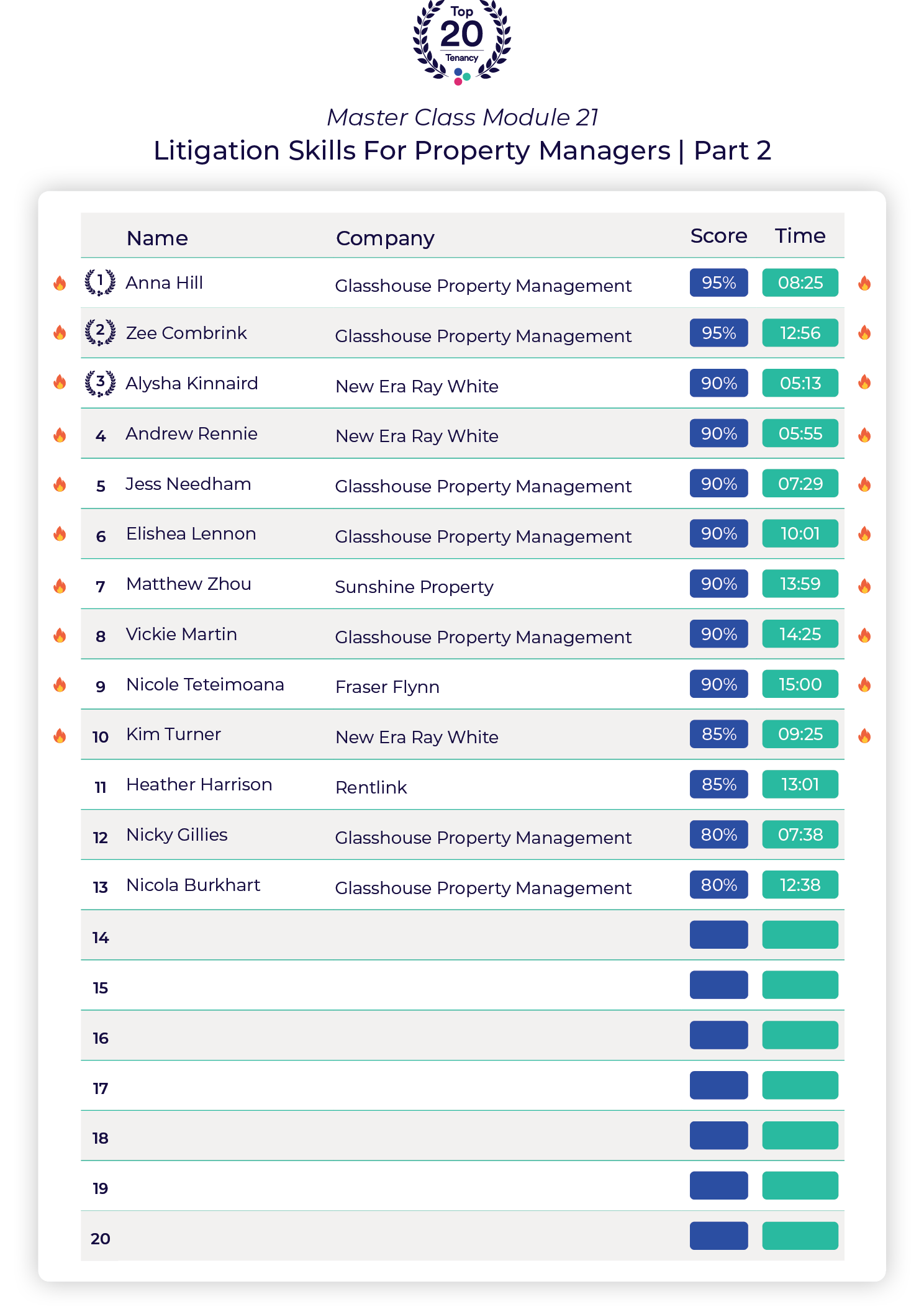
Task: Select the name Andrew Rennie
Action: click(192, 433)
